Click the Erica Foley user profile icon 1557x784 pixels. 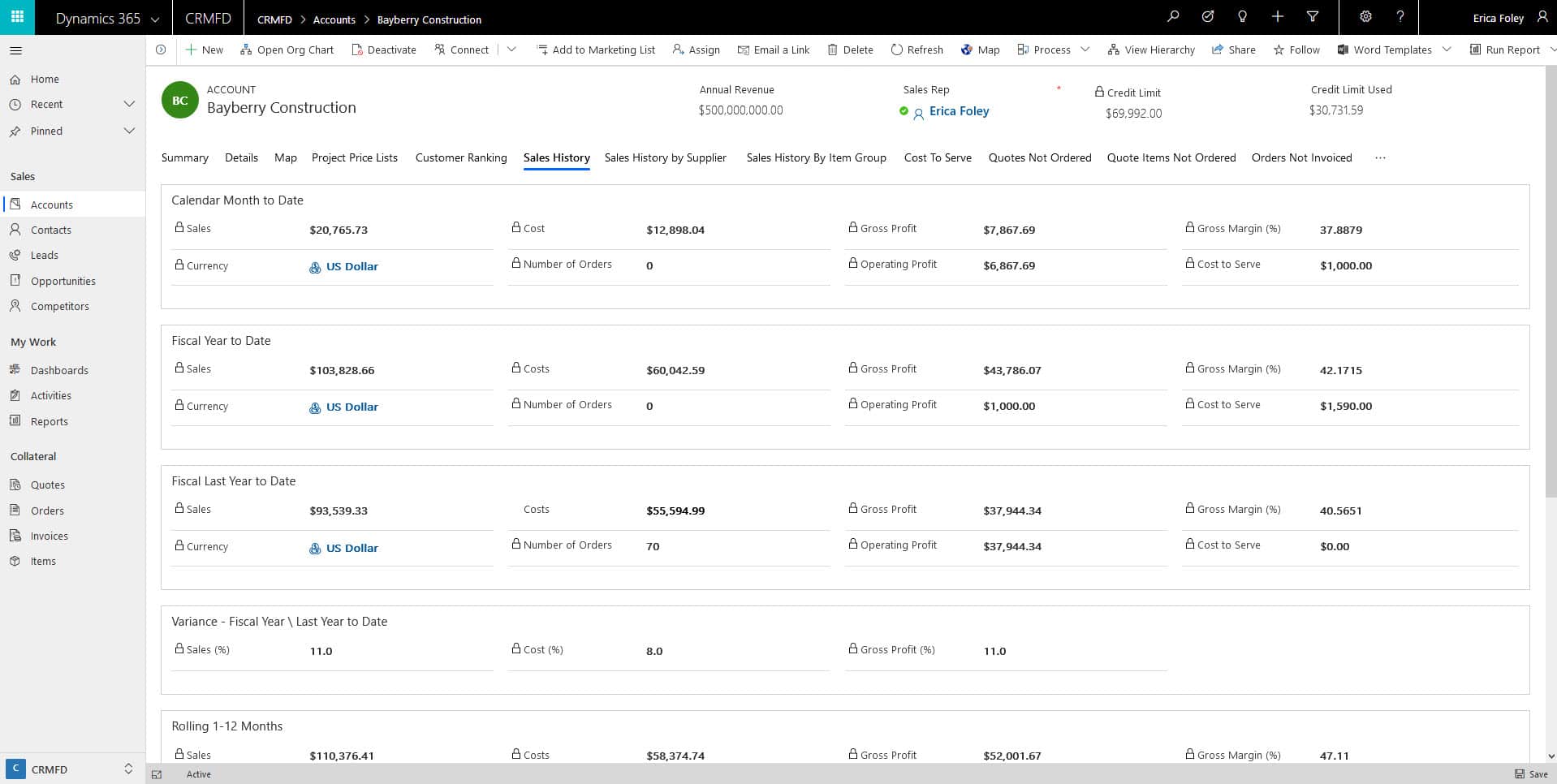(1542, 17)
